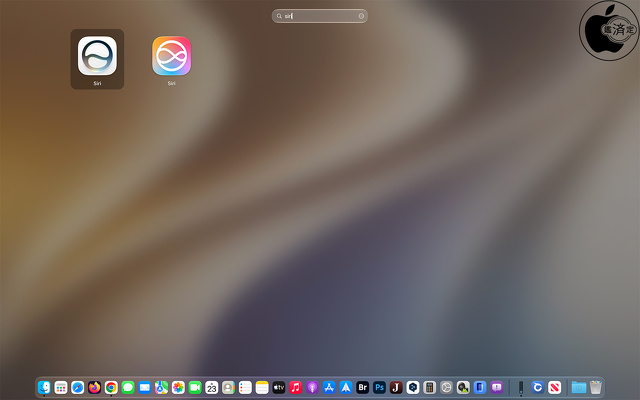Open the gray round-dial app in Dock
The width and height of the screenshot is (640, 400).
click(x=446, y=387)
